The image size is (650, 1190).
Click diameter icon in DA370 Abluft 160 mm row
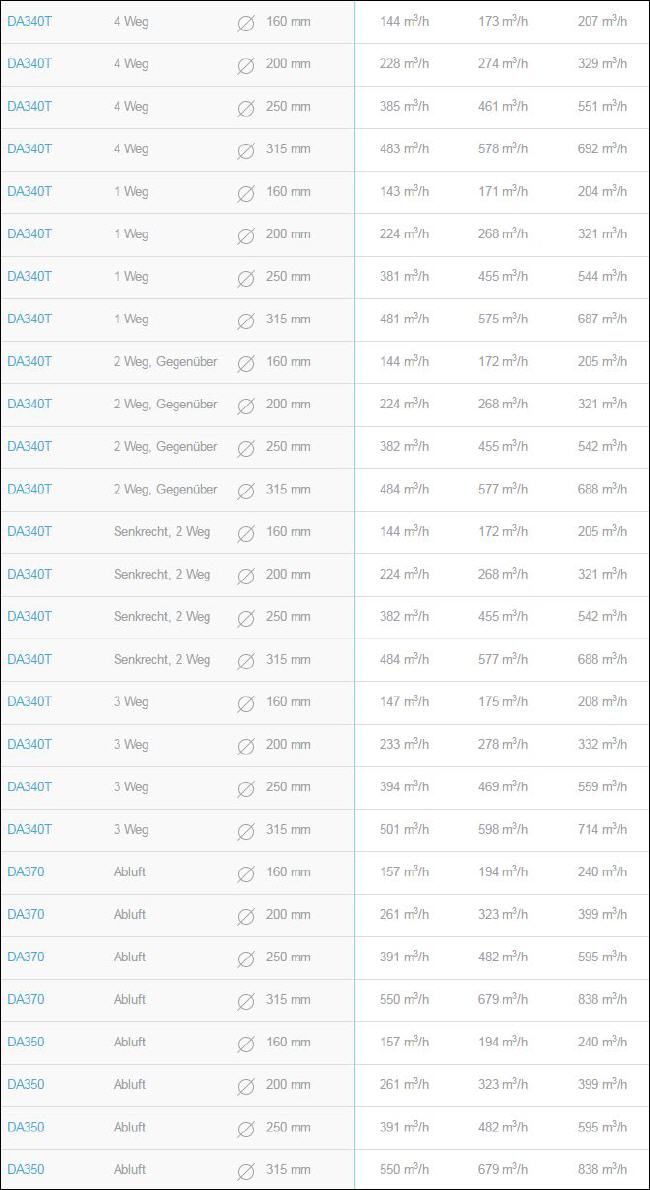(245, 873)
